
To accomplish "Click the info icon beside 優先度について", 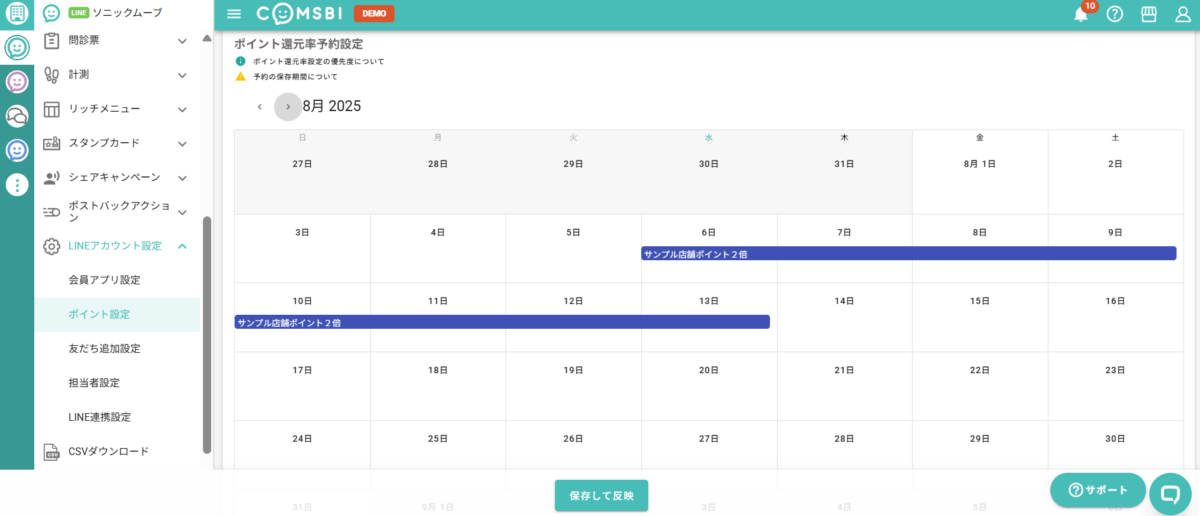I will click(240, 61).
